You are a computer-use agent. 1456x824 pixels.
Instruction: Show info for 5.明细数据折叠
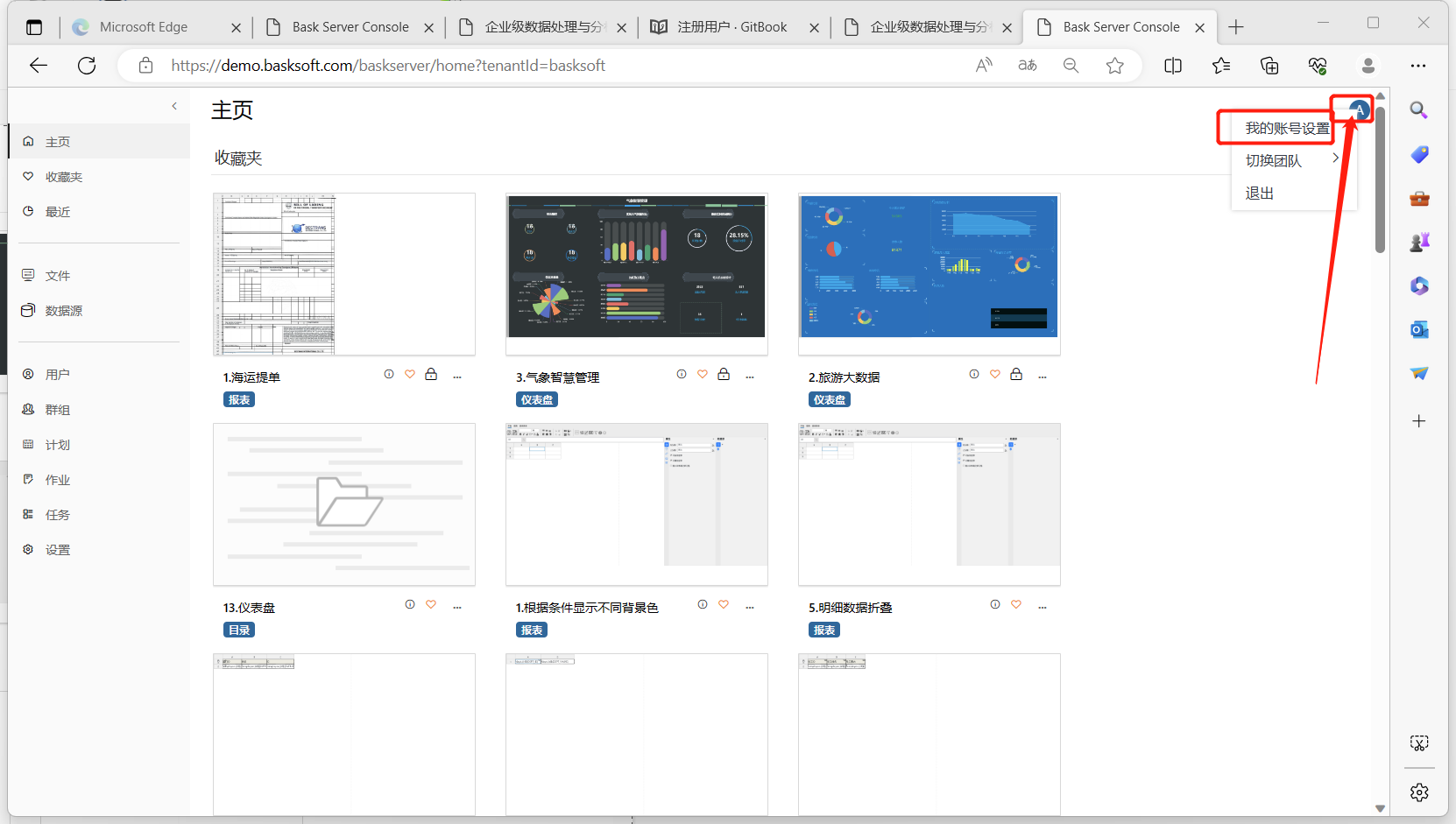[x=995, y=604]
